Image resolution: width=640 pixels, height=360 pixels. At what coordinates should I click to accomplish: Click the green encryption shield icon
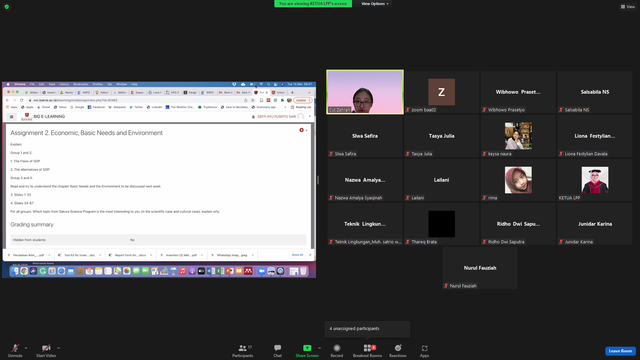tap(7, 7)
